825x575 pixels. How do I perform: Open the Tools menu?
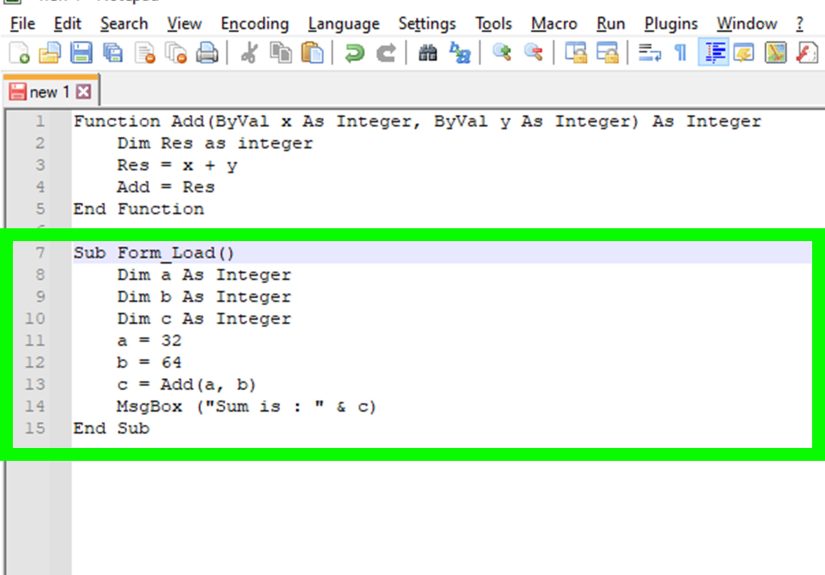coord(494,24)
